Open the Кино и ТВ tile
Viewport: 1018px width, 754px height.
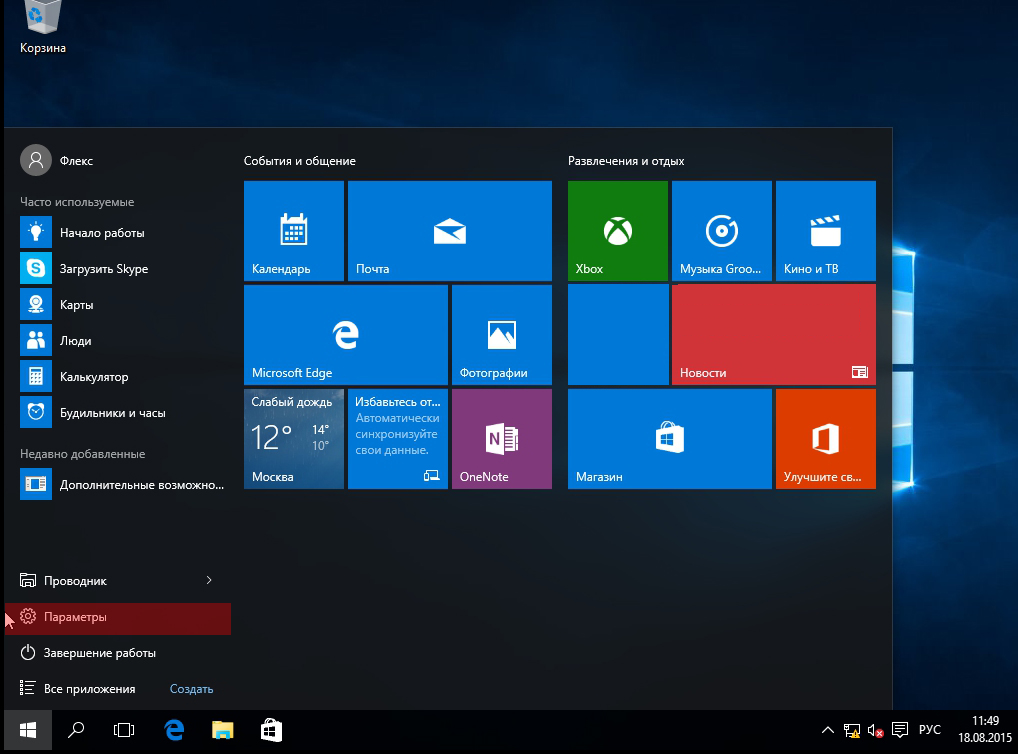pos(825,231)
